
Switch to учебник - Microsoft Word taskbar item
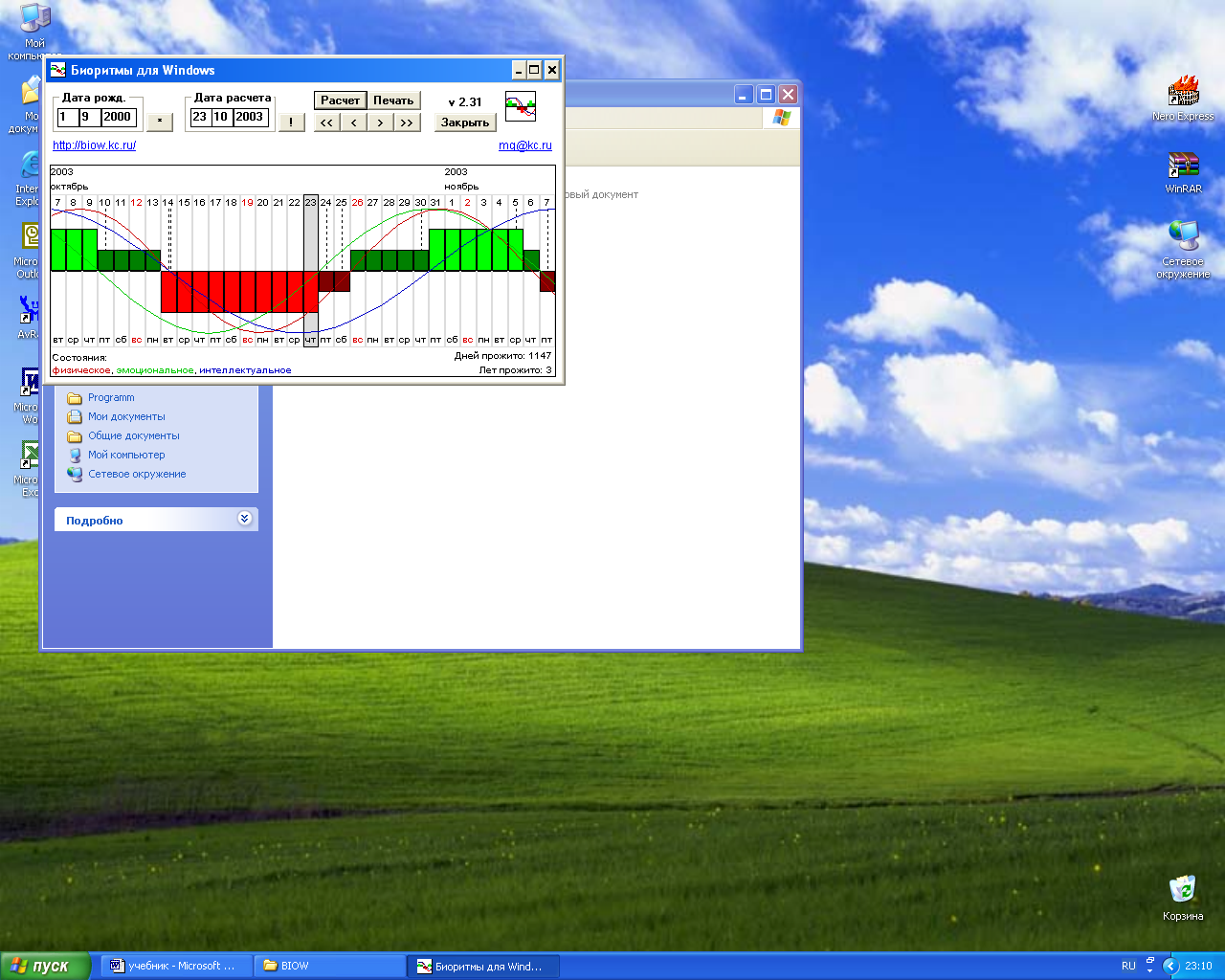pyautogui.click(x=178, y=966)
